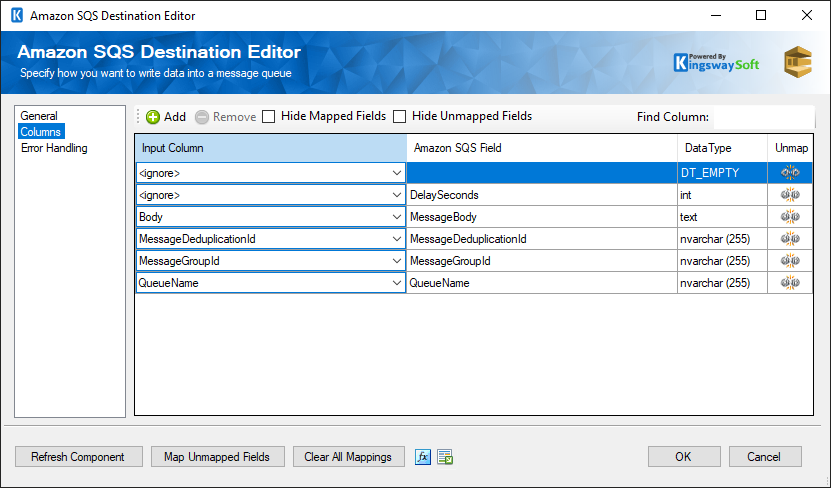The width and height of the screenshot is (831, 488).
Task: Click the DT_EMPTY data type cell
Action: click(722, 173)
